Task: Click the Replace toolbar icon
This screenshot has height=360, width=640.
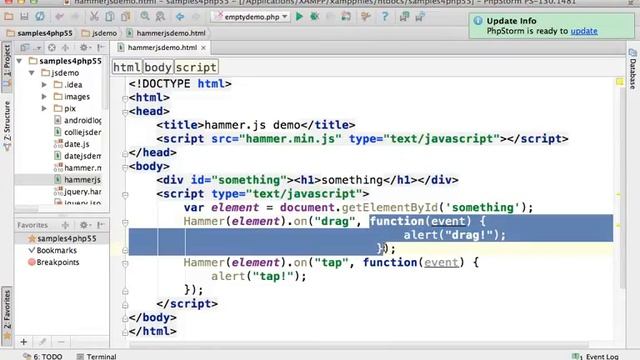Action: (160, 17)
